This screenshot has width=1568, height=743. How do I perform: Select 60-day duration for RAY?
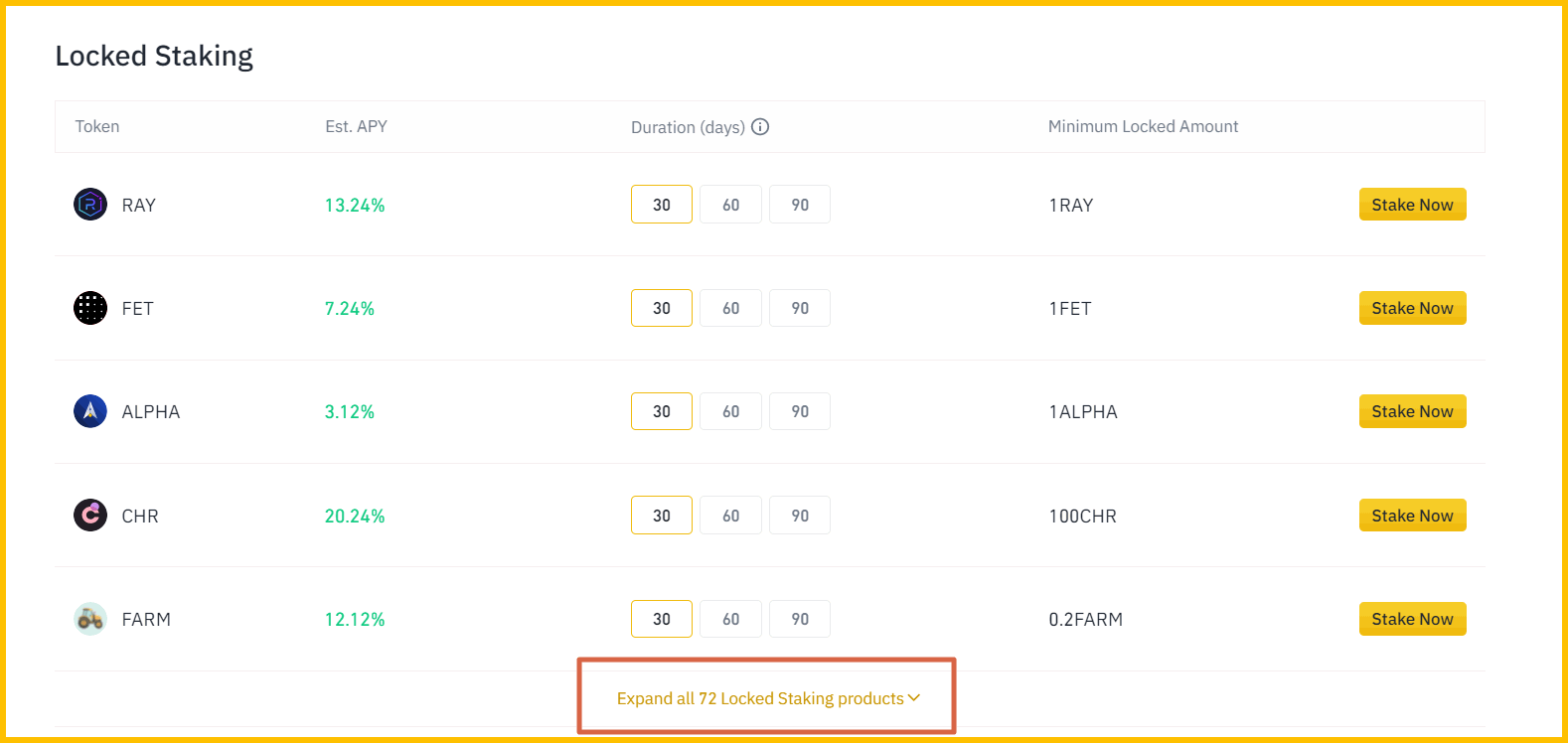click(x=730, y=205)
